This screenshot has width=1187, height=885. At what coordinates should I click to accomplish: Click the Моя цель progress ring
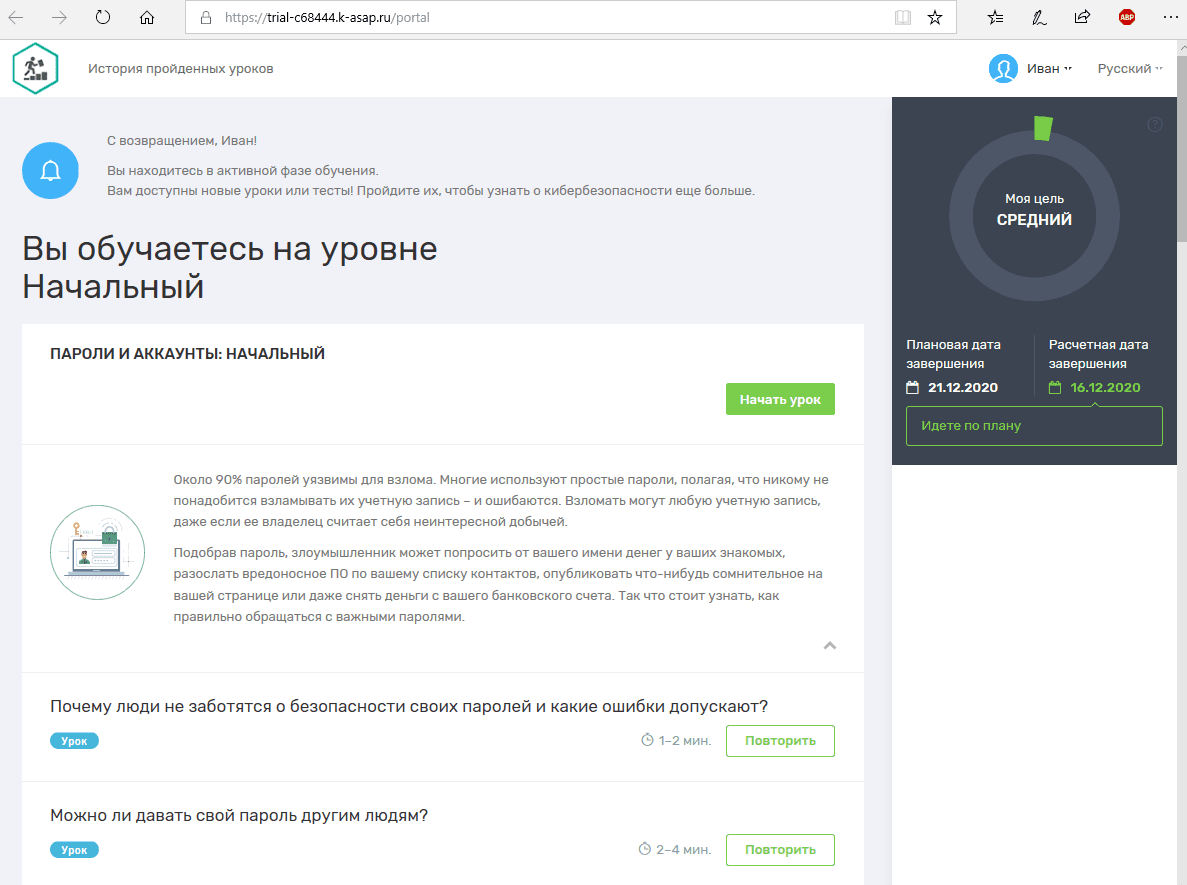tap(1034, 216)
